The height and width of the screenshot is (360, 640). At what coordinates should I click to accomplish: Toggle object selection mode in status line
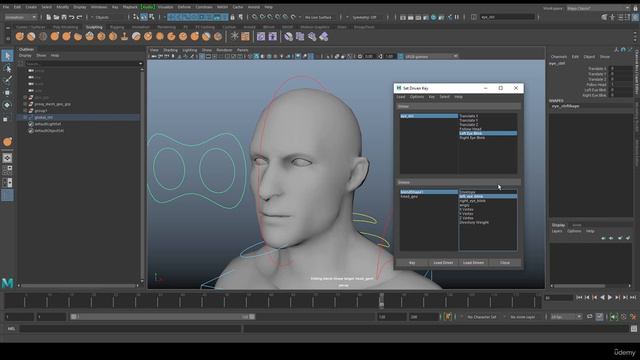tap(144, 17)
